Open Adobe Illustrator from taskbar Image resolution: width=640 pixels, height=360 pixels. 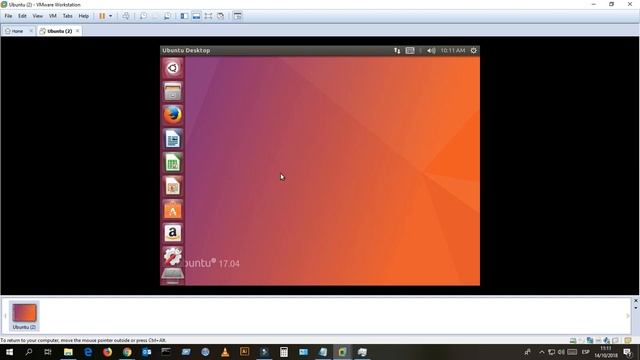(244, 352)
